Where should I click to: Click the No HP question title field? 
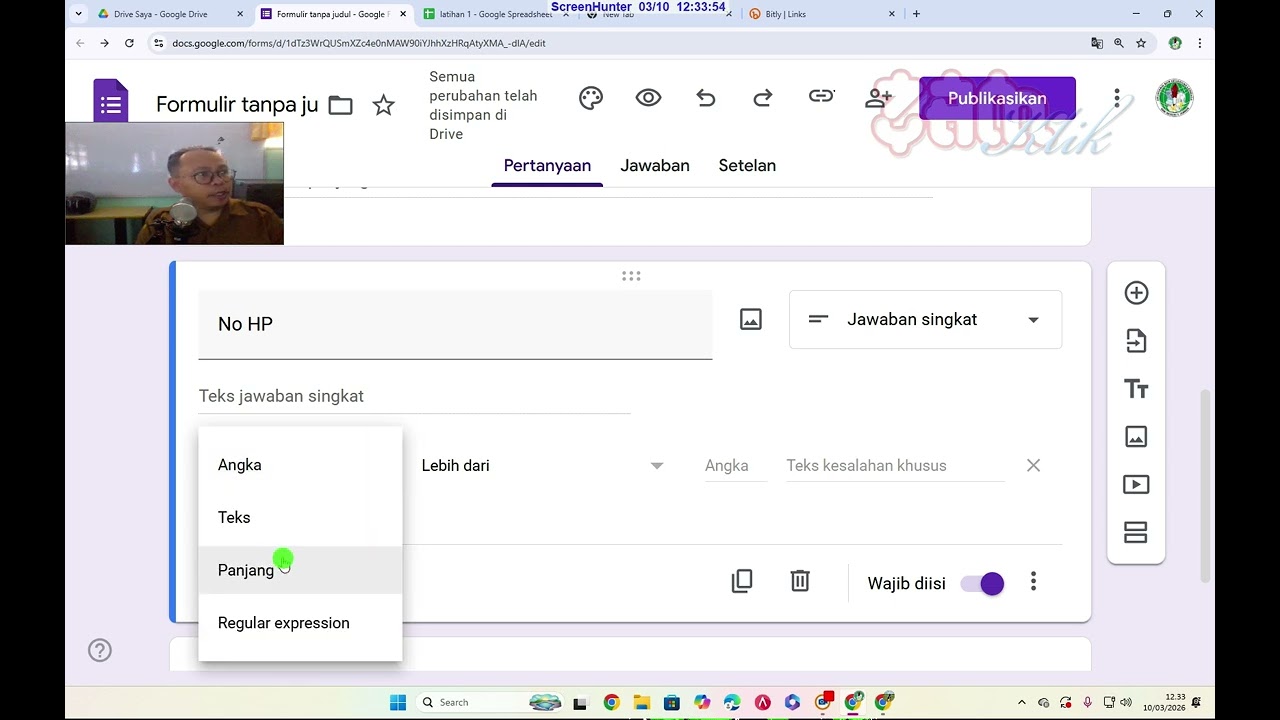[455, 324]
